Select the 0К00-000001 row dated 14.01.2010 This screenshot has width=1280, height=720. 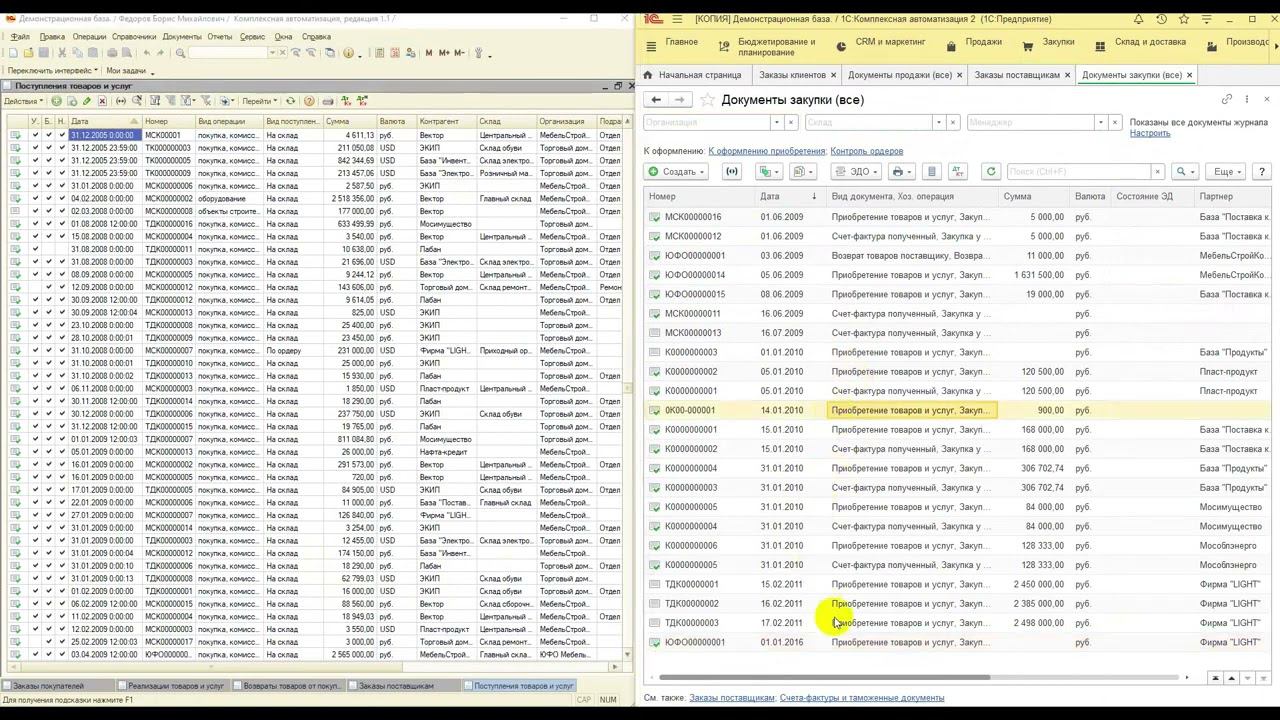point(958,410)
